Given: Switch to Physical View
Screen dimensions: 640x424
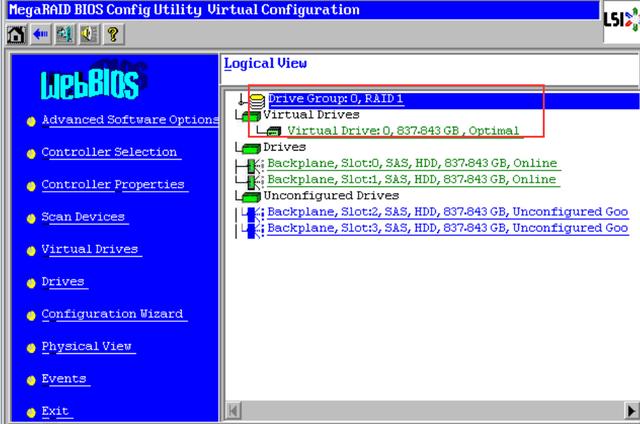Looking at the screenshot, I should (x=87, y=346).
